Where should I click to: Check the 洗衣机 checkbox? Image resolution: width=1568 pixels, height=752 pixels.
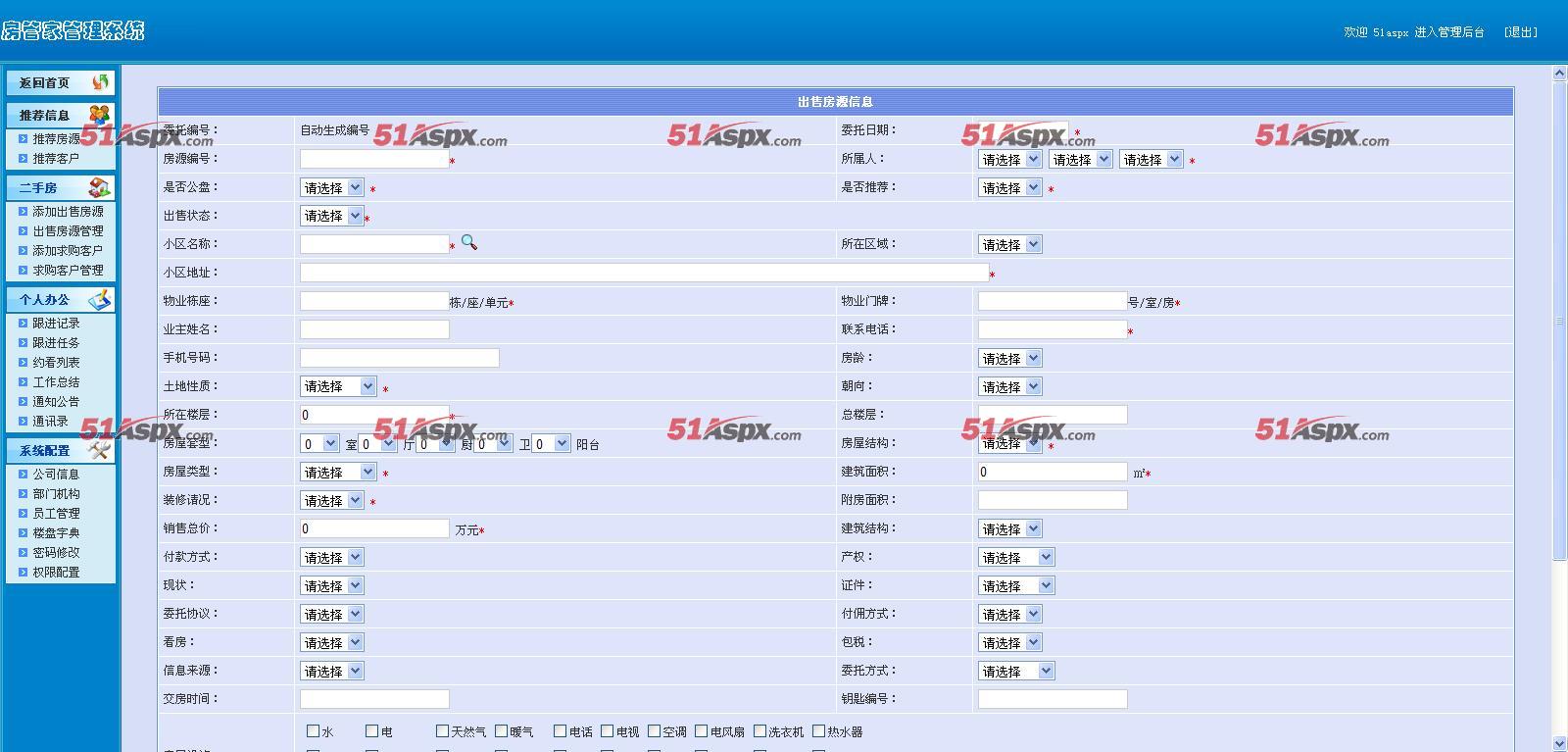(760, 730)
